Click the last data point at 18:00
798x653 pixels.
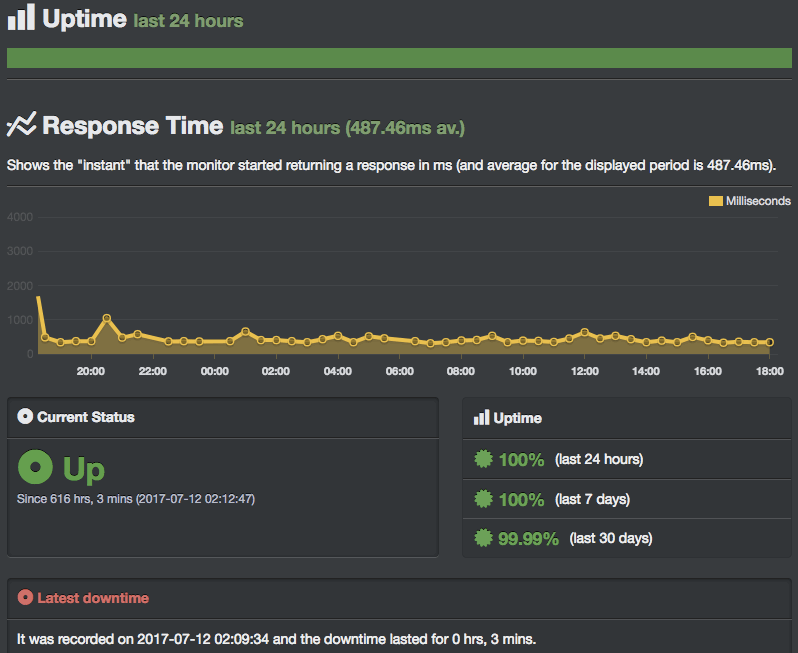tap(770, 342)
